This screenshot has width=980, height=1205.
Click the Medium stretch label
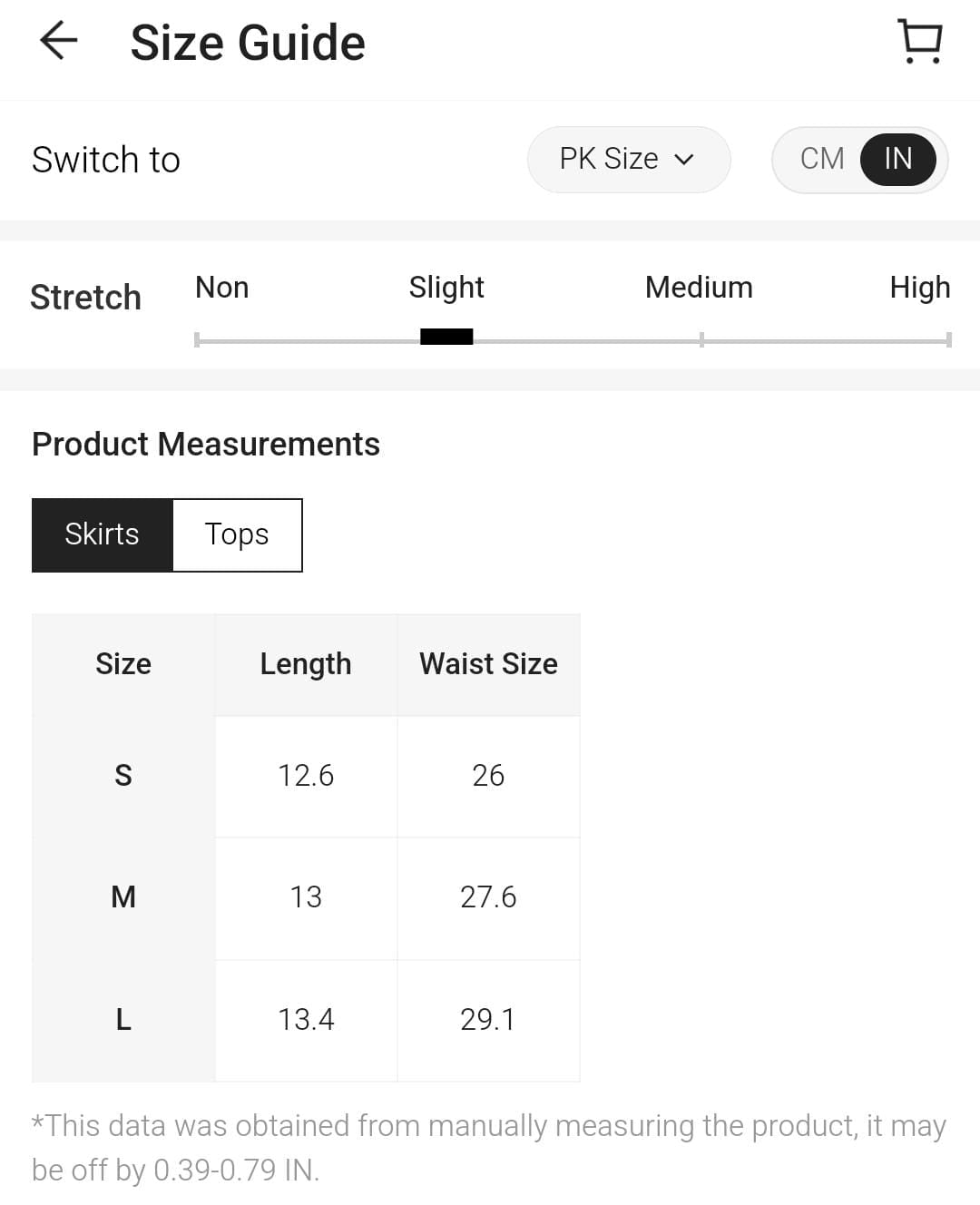pos(699,288)
